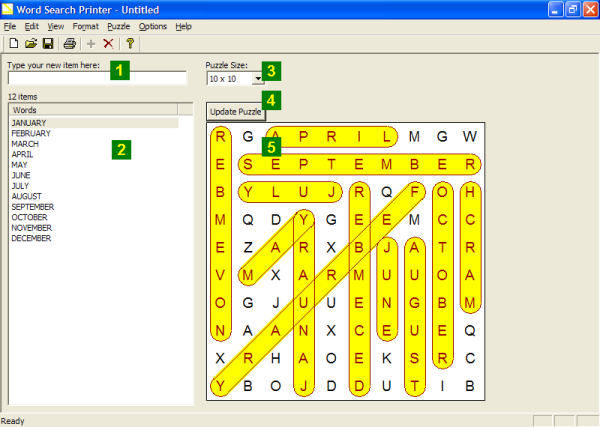Open the View menu
Viewport: 600px width, 427px height.
(56, 26)
